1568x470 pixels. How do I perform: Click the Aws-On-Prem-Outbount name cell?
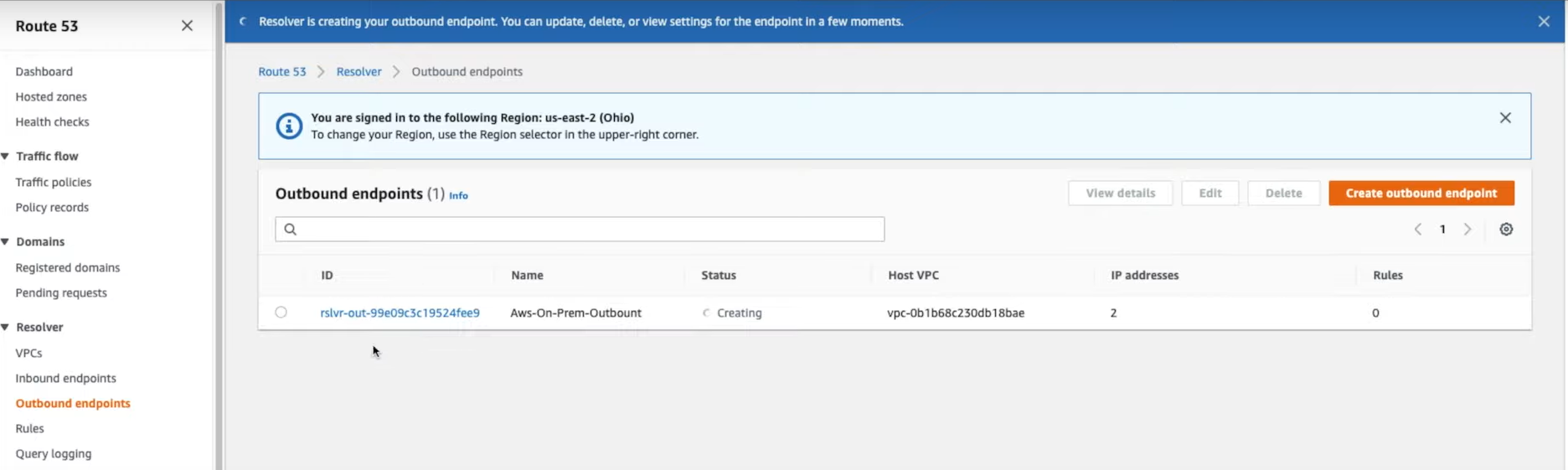click(575, 313)
